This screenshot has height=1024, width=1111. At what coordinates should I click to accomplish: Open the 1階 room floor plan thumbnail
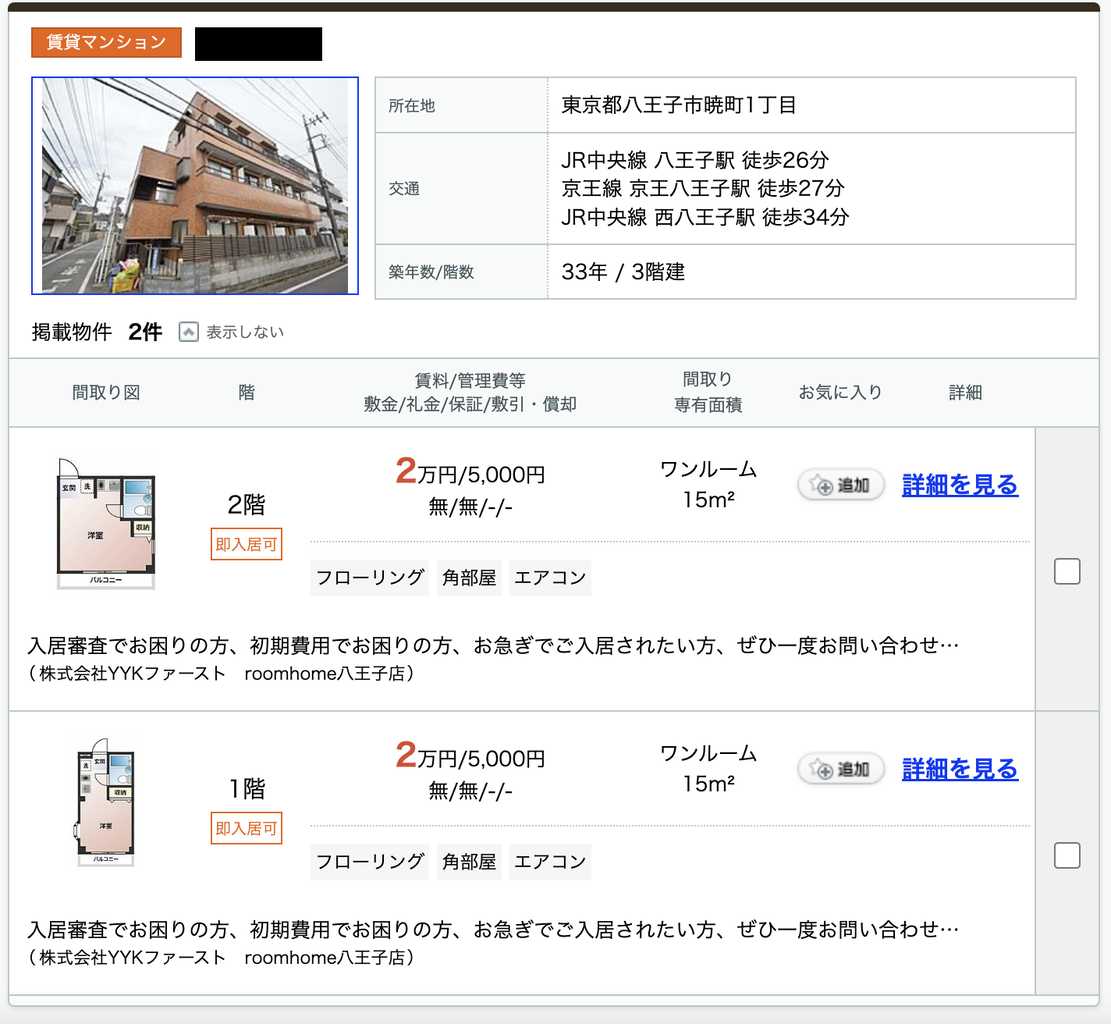coord(106,802)
